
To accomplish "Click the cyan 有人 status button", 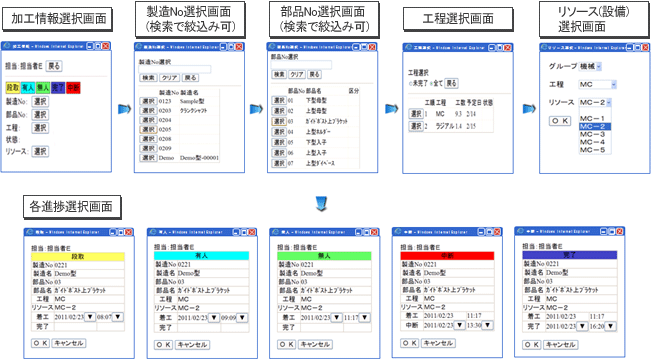I will [x=28, y=87].
